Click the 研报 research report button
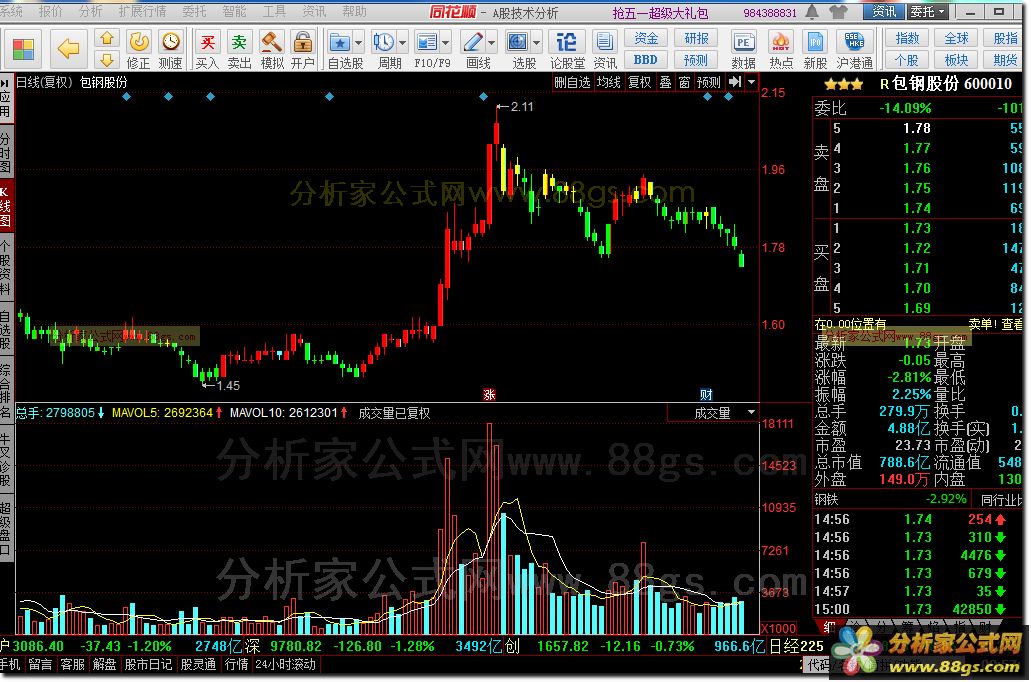This screenshot has width=1031, height=682. pos(696,39)
